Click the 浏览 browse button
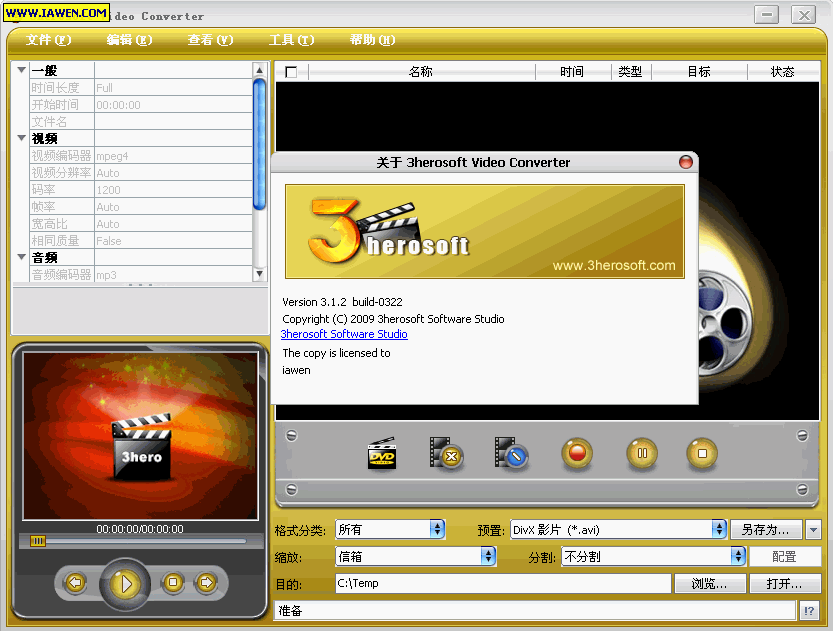Screen dimensions: 833x631 709,584
